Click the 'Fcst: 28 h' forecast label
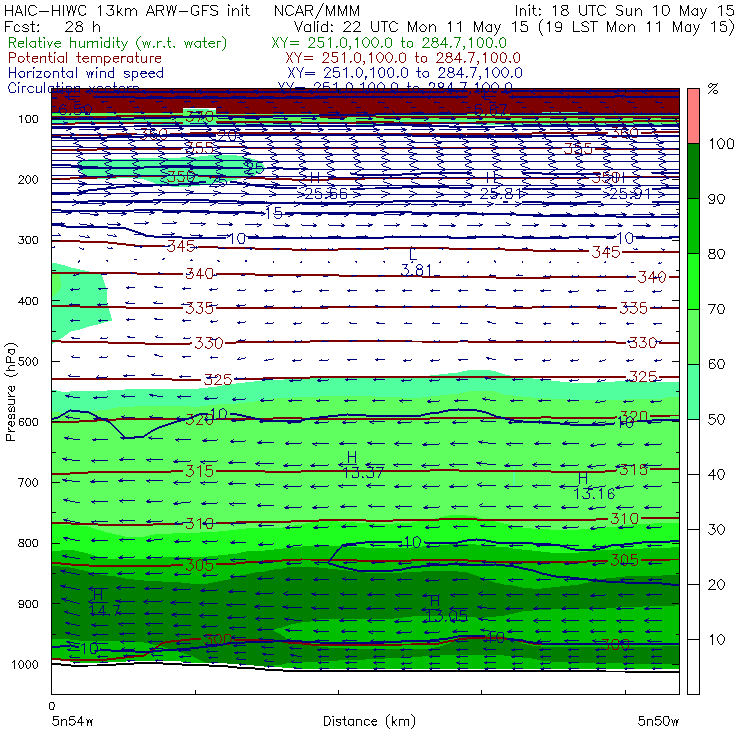This screenshot has width=740, height=740. coord(52,27)
